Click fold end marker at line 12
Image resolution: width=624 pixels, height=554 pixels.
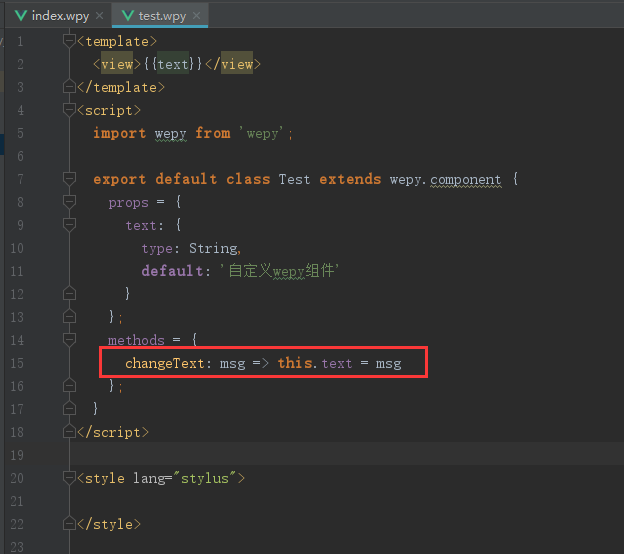click(x=69, y=293)
